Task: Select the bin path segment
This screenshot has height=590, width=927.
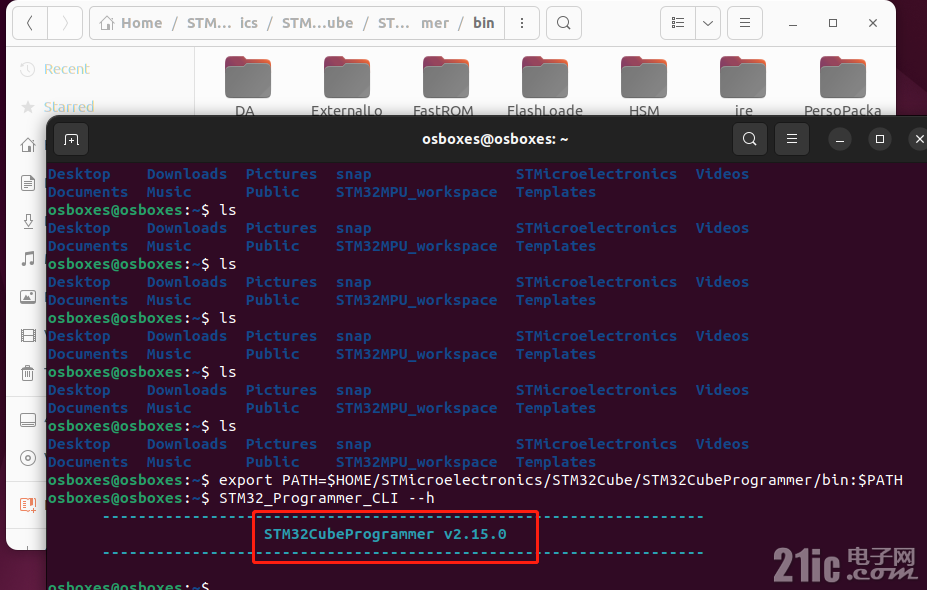Action: pyautogui.click(x=484, y=23)
